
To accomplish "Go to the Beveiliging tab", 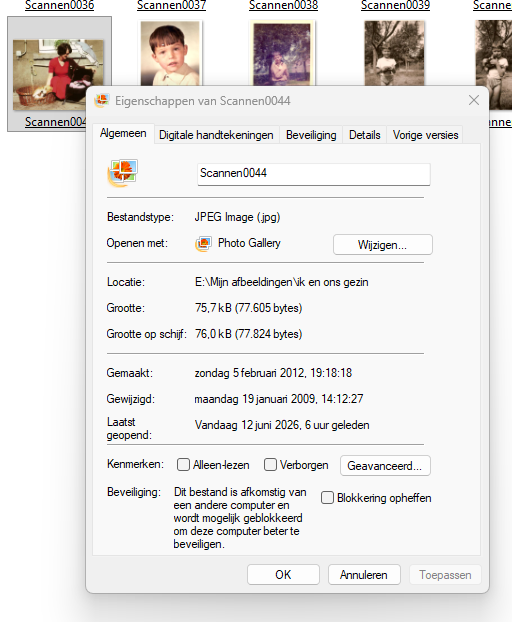I will [x=311, y=135].
